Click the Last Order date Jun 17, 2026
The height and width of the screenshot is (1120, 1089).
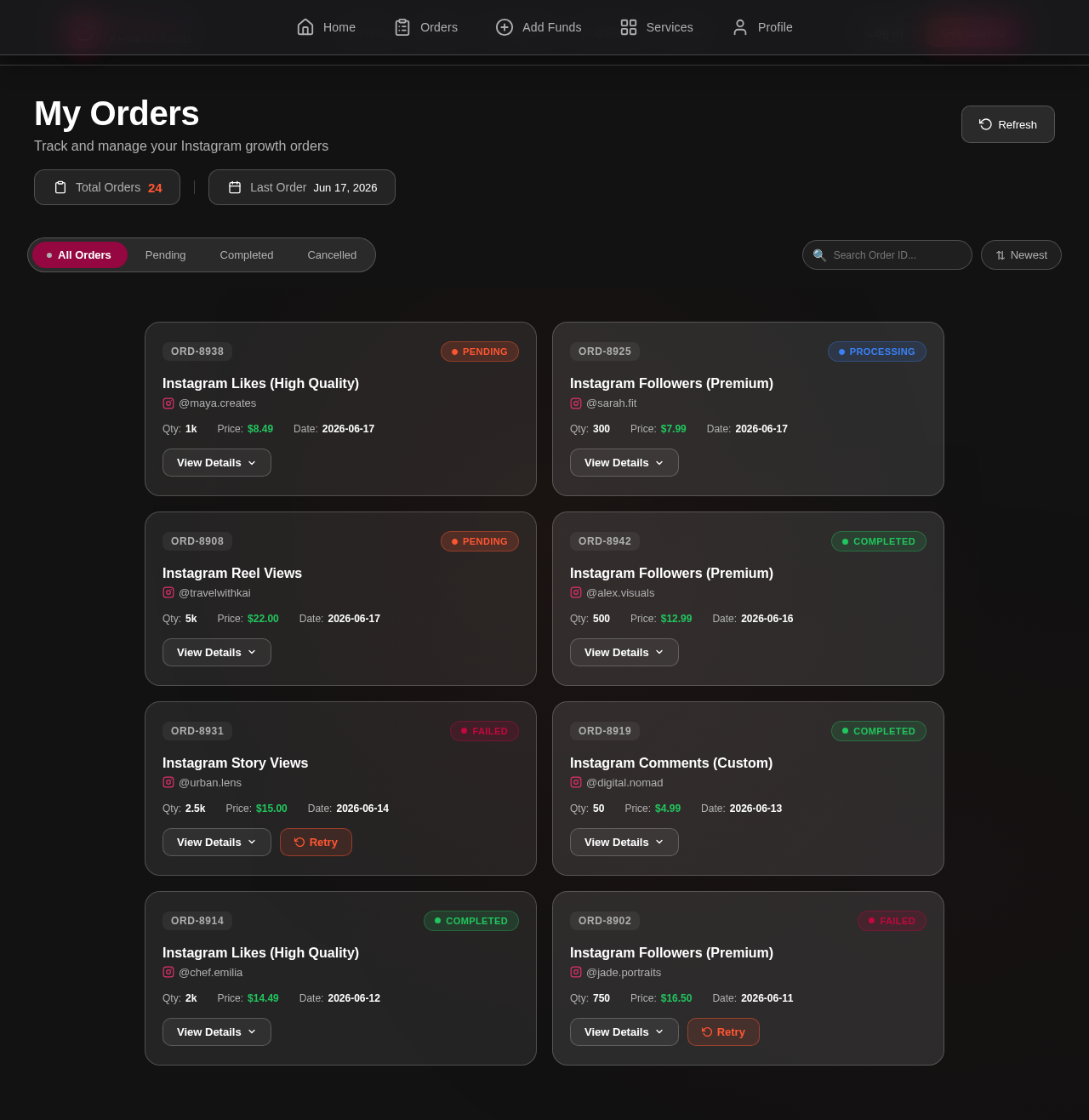coord(345,187)
